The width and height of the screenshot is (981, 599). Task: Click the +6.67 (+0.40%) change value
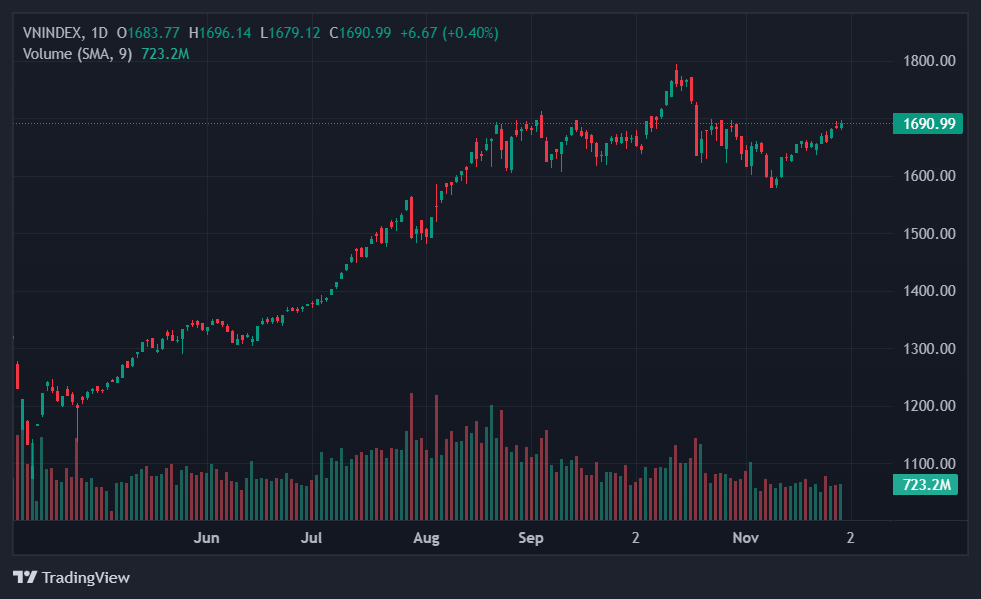click(x=449, y=33)
